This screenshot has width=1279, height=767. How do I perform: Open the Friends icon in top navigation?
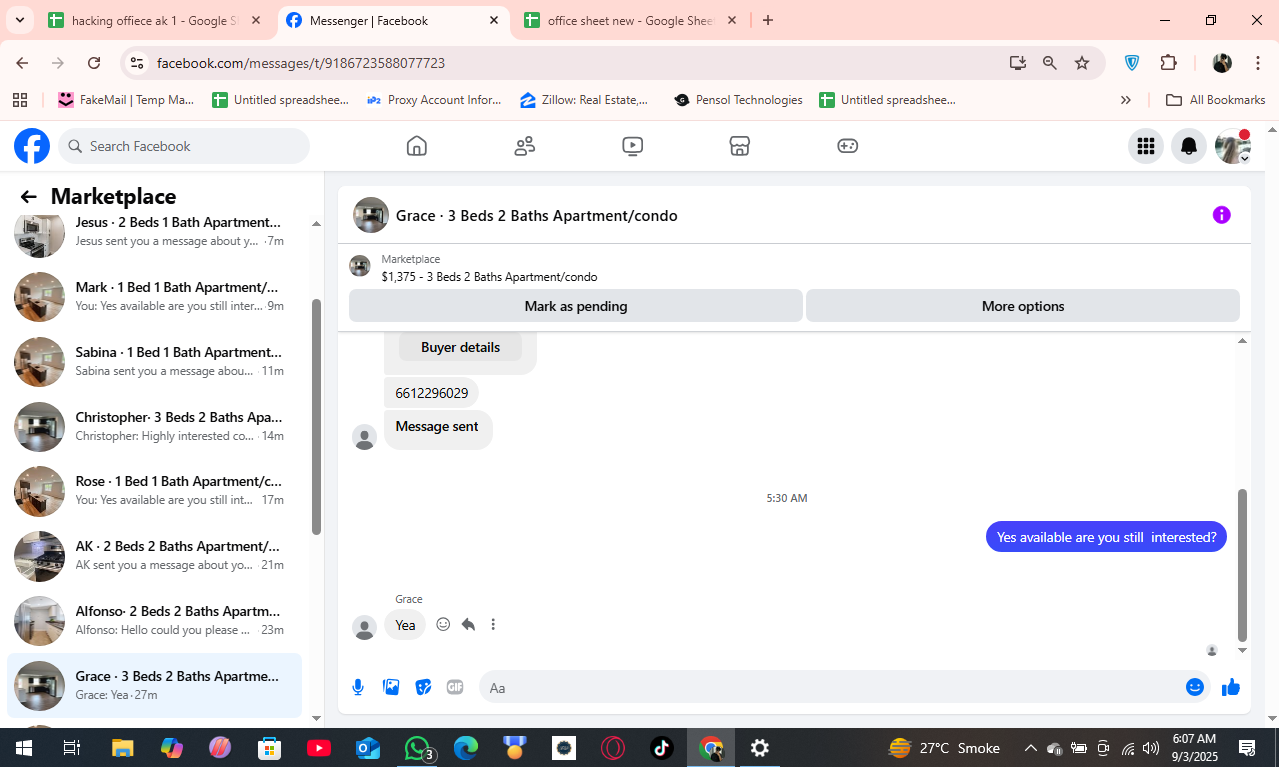click(525, 146)
